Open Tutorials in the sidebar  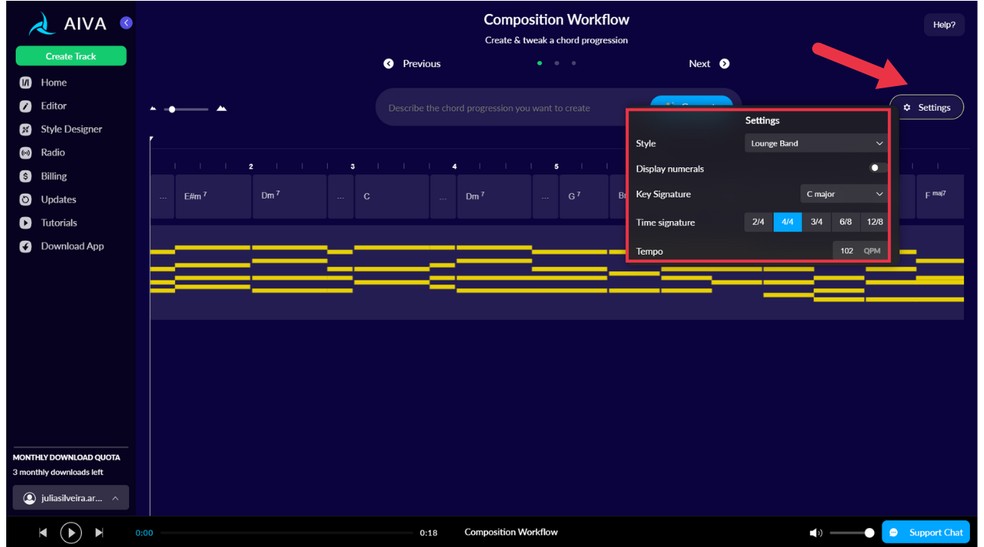pyautogui.click(x=59, y=223)
